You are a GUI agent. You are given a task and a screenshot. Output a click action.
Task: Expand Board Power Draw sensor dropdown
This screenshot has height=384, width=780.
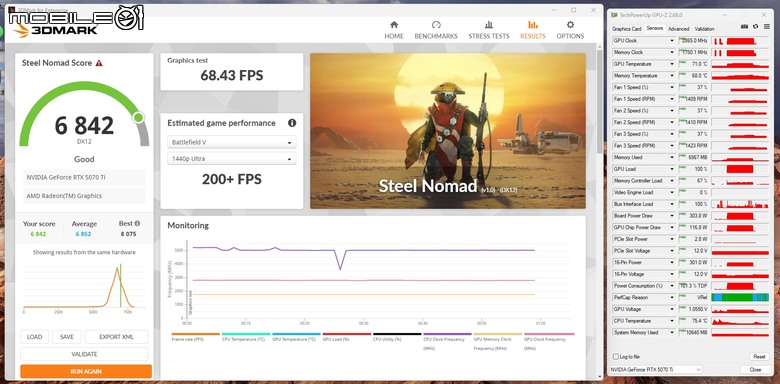672,216
